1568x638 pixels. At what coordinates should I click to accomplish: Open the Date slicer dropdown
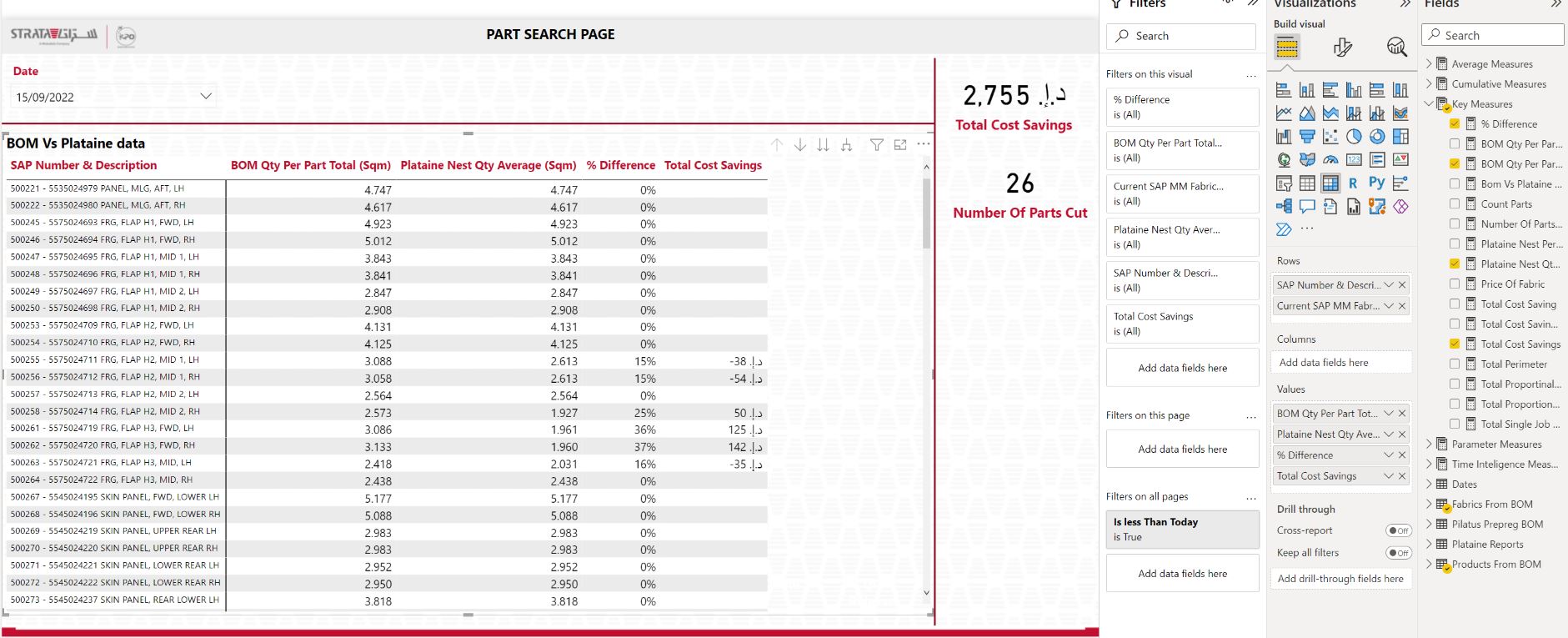[x=206, y=97]
